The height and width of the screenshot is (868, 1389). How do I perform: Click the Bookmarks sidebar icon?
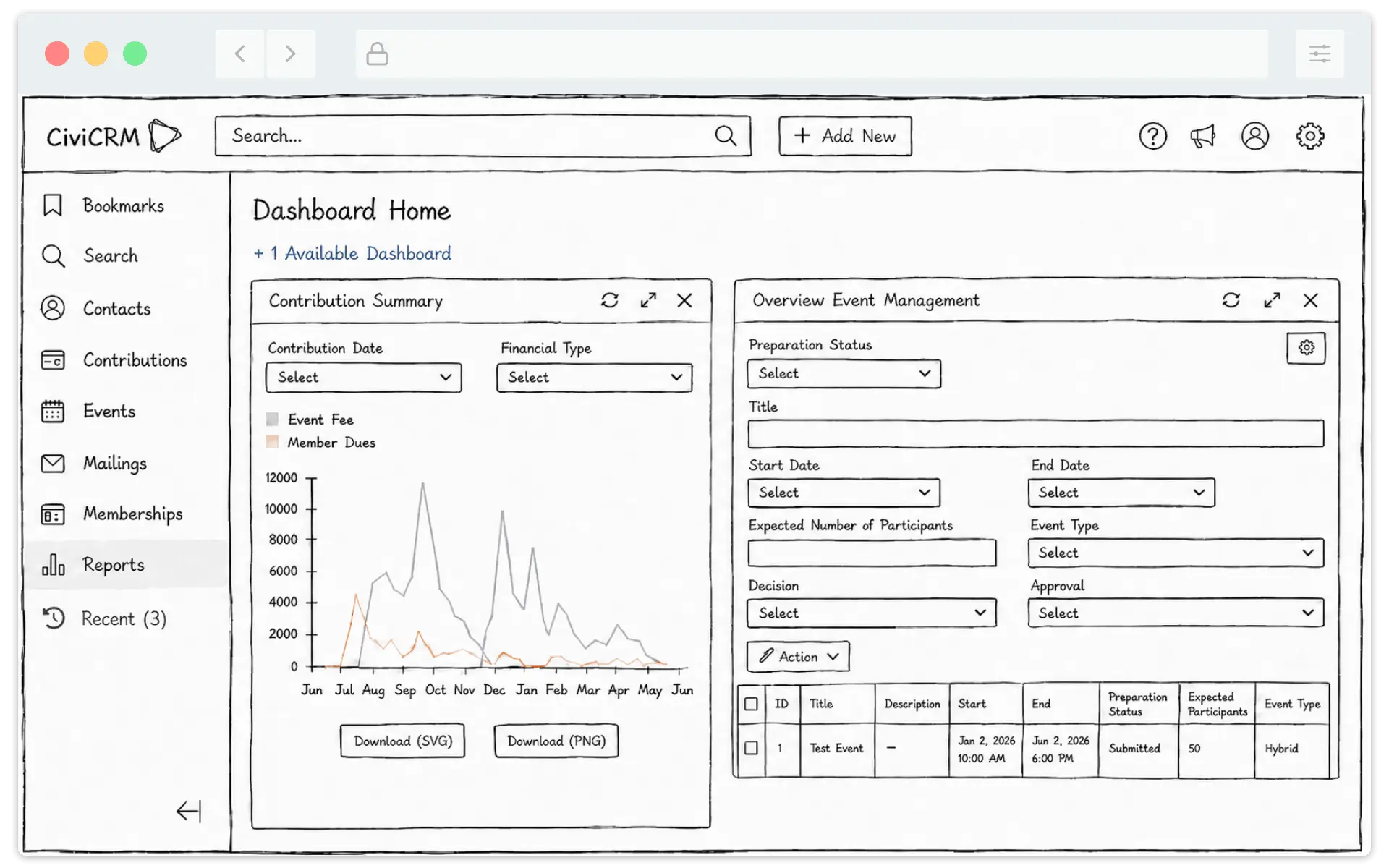coord(52,205)
